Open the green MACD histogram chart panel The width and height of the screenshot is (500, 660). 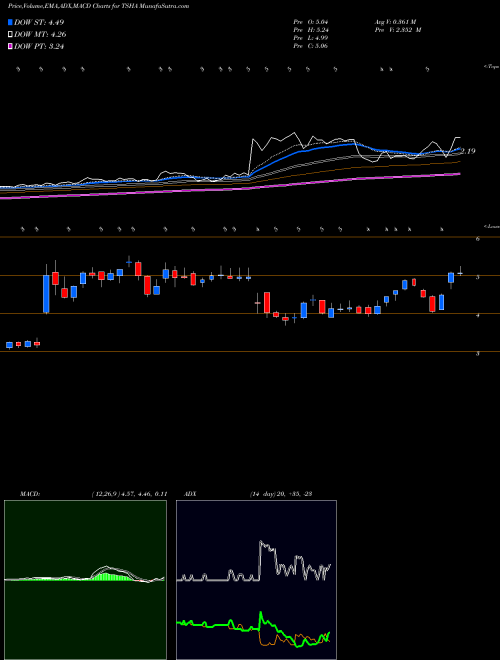point(85,580)
